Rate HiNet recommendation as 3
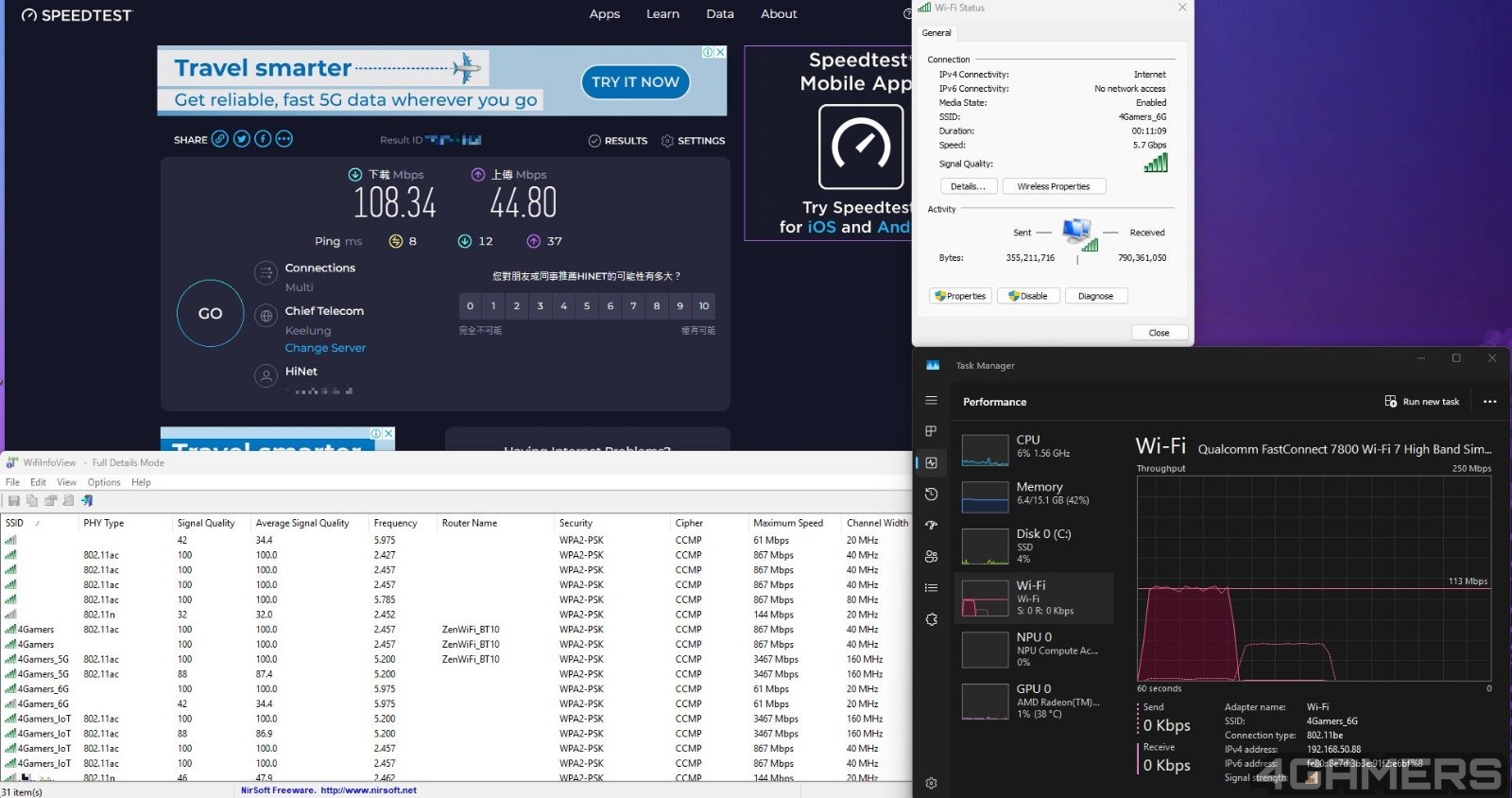The image size is (1512, 798). (x=540, y=305)
